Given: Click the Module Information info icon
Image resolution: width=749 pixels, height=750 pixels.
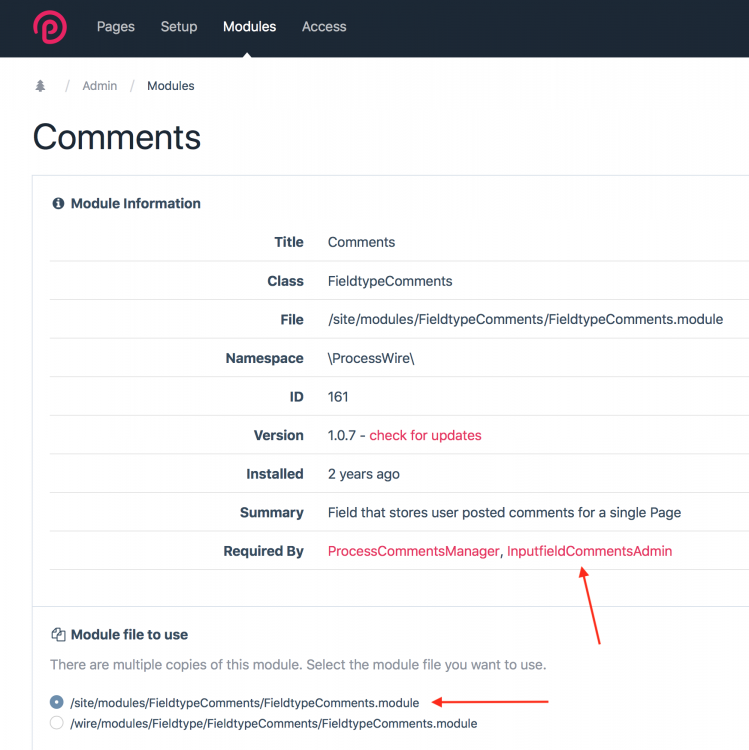Looking at the screenshot, I should (58, 203).
